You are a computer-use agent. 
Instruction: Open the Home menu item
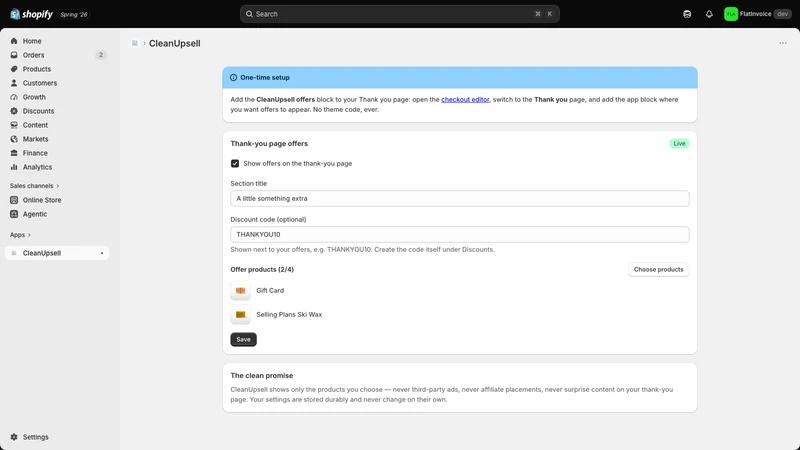[57, 41]
